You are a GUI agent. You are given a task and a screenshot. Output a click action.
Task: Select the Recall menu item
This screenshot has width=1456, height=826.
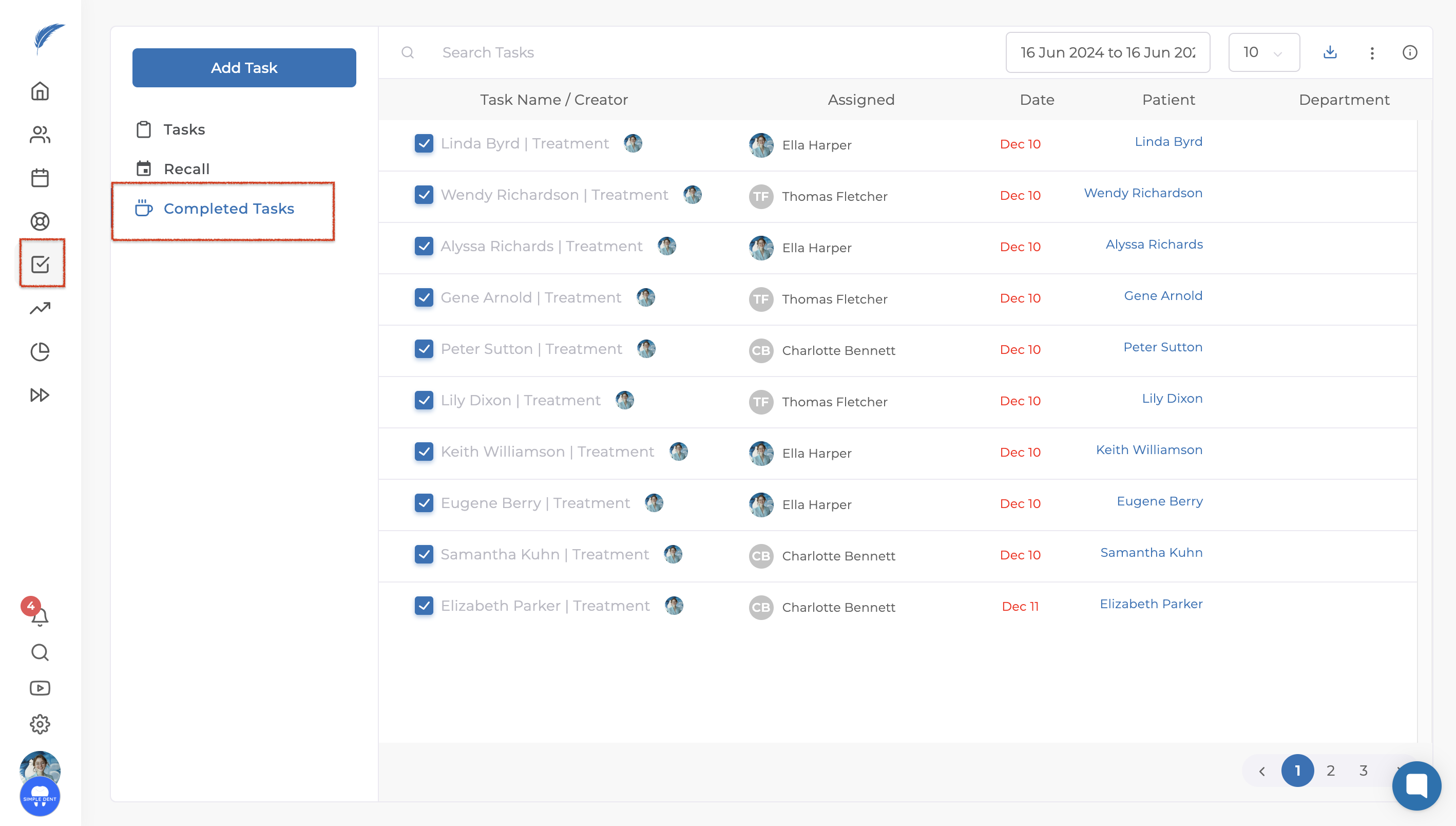(x=186, y=169)
